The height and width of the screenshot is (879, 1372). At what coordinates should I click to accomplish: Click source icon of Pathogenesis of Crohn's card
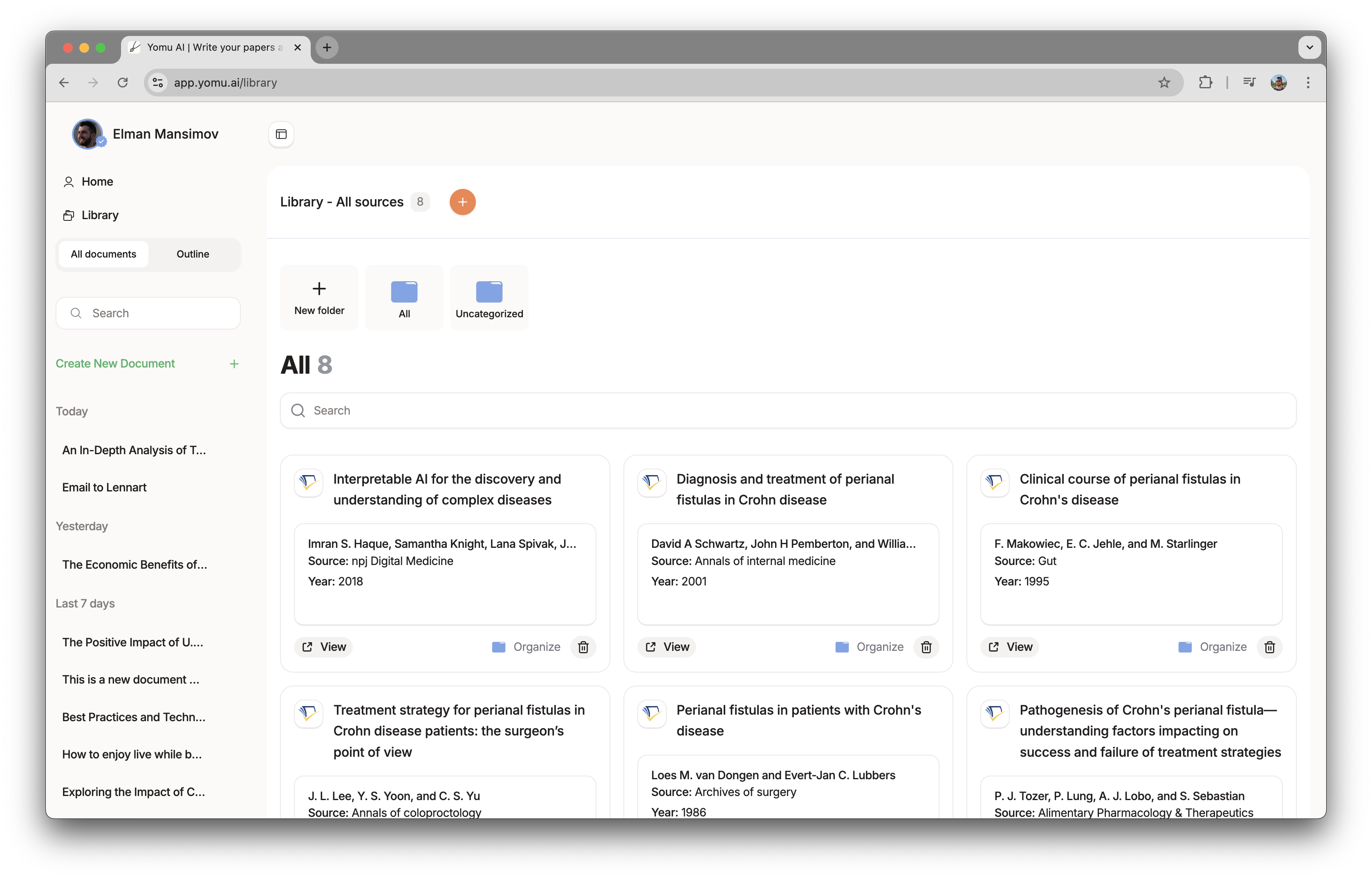[995, 713]
